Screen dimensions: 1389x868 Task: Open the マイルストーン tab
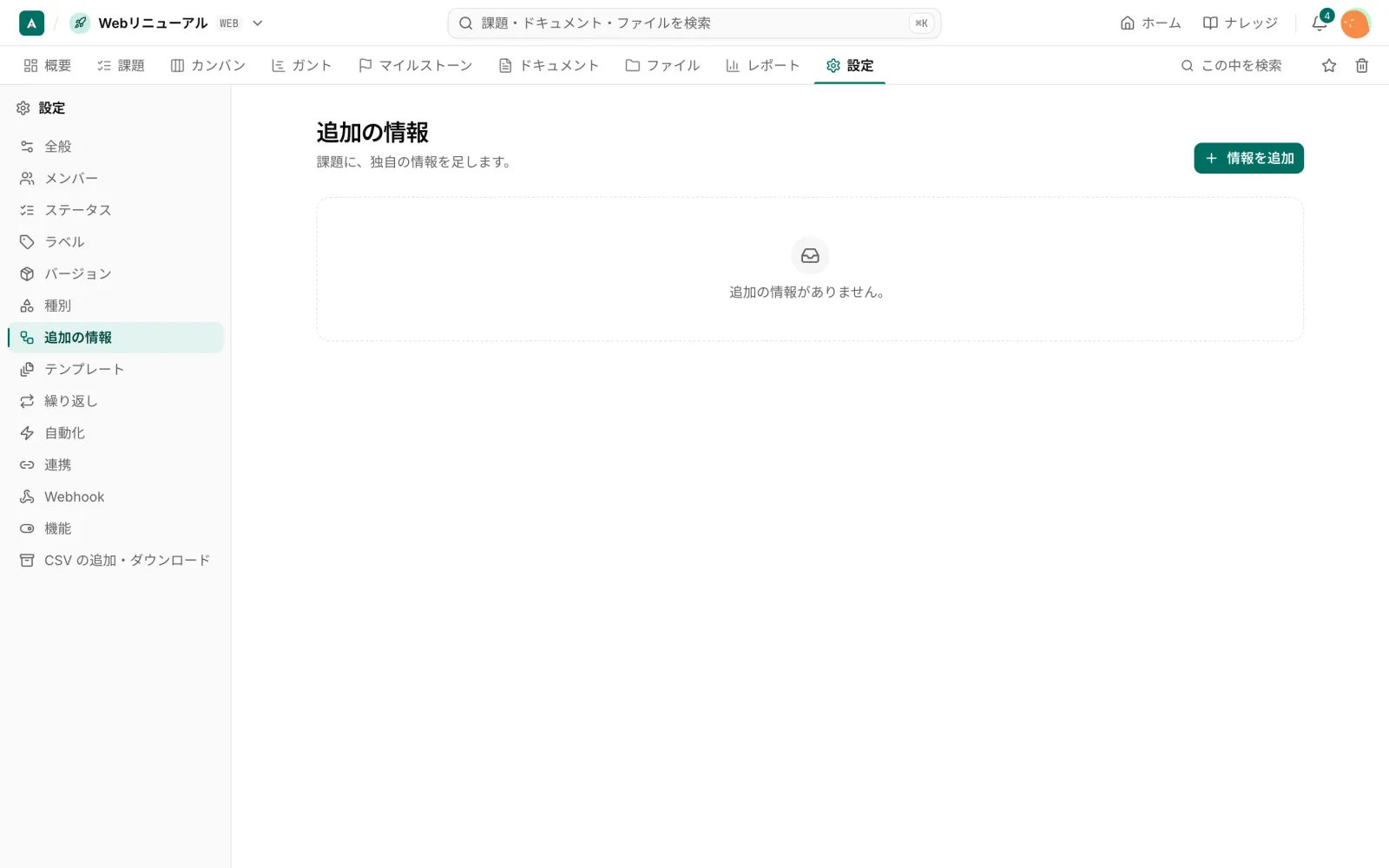pyautogui.click(x=415, y=65)
